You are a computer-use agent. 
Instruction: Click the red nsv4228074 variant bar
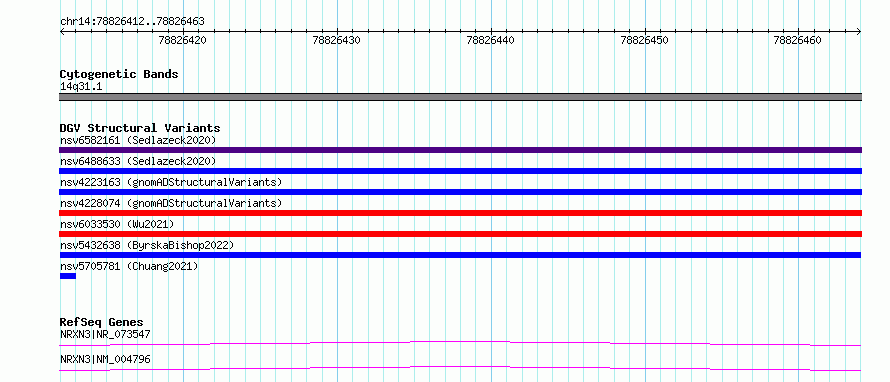[x=460, y=213]
